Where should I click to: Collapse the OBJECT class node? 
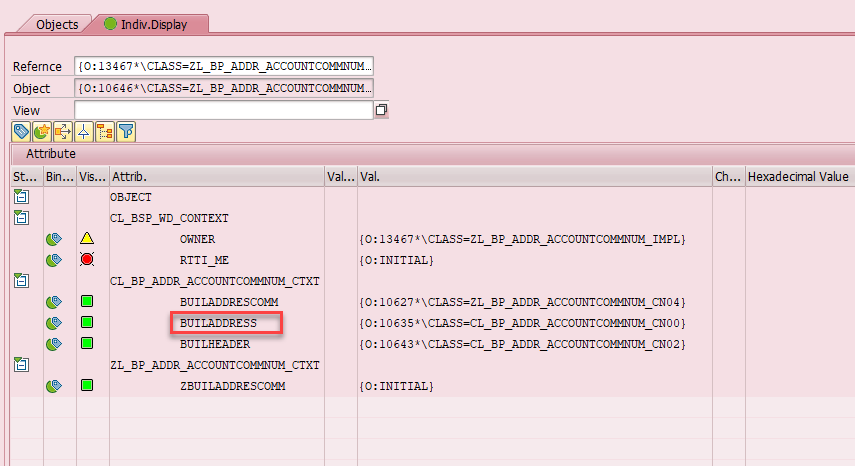tap(21, 197)
